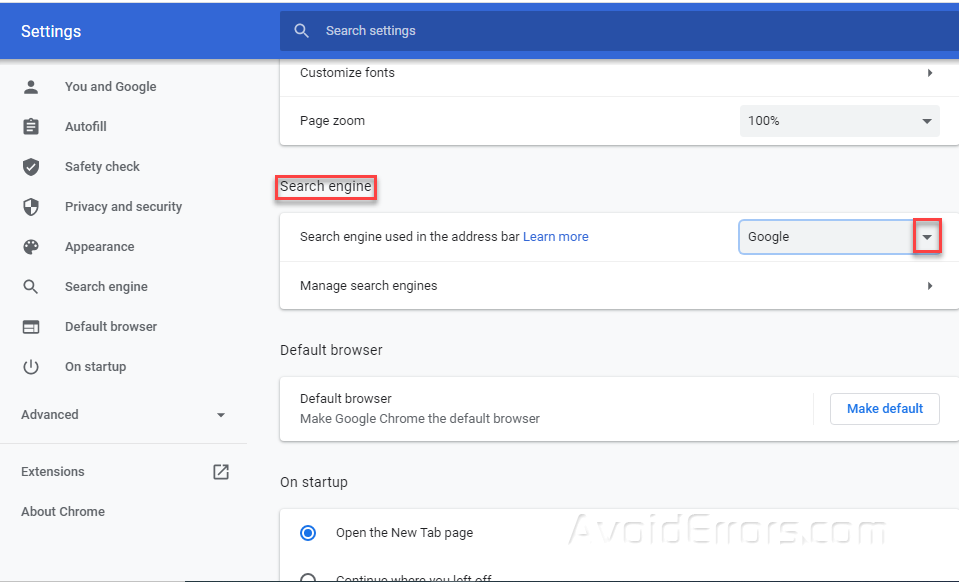Open Manage search engines arrow
959x582 pixels.
pos(929,286)
